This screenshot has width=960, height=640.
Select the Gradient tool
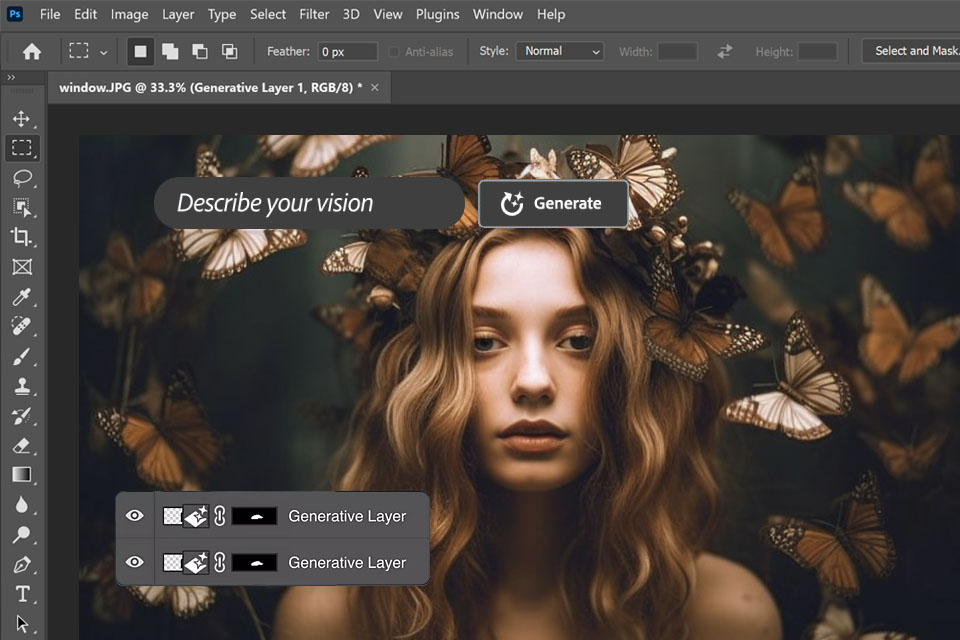click(22, 475)
